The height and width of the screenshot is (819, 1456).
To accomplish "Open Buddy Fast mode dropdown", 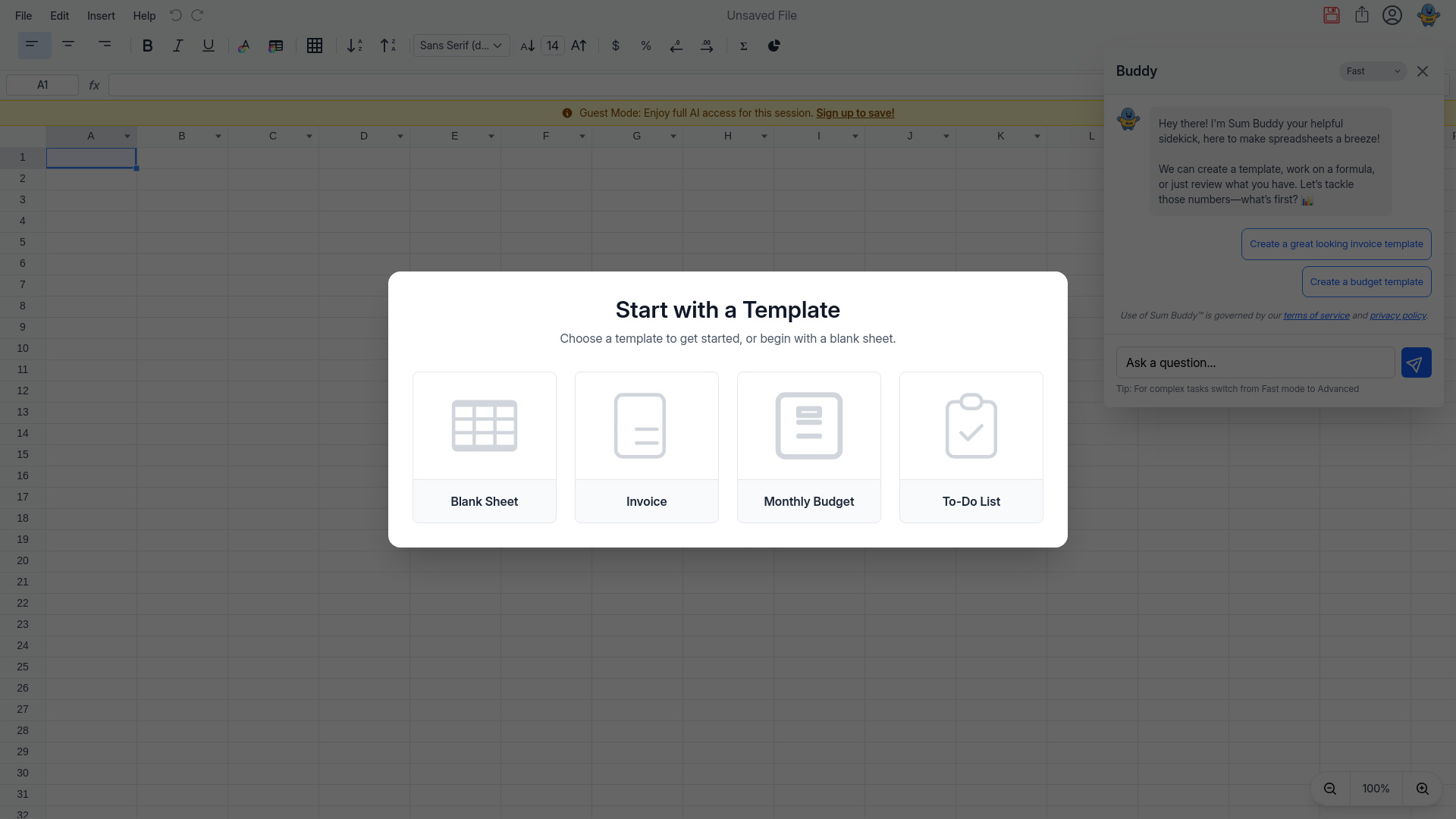I will click(x=1373, y=71).
